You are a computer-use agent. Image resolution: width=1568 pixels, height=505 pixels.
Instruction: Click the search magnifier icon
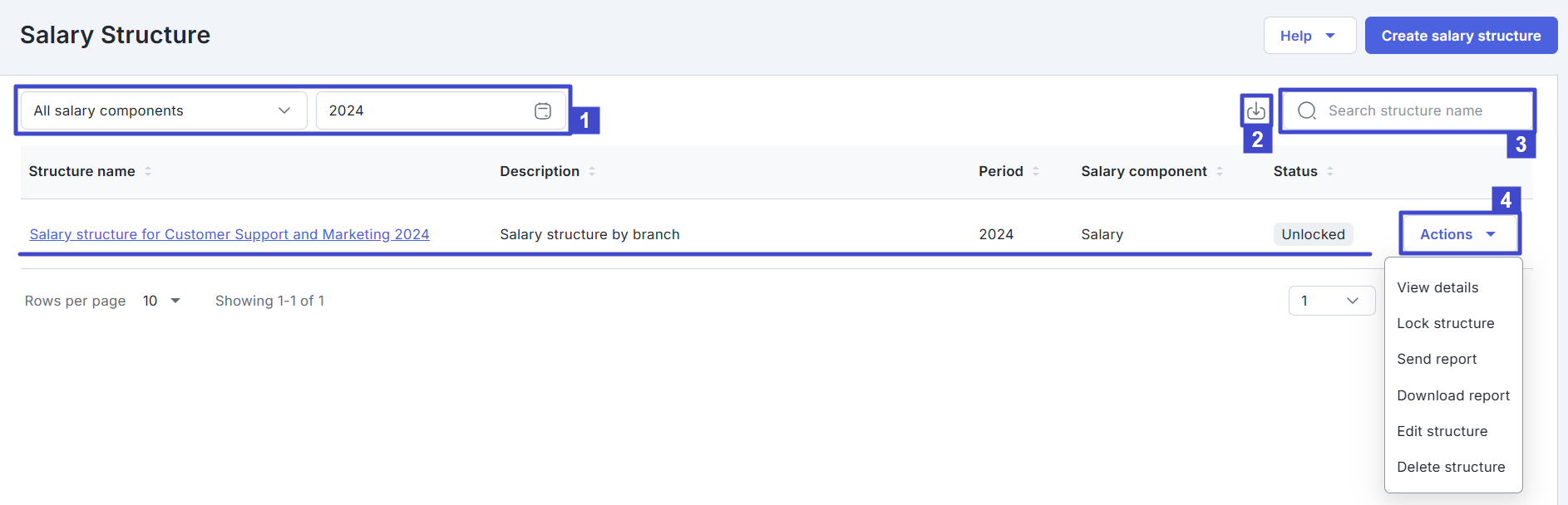coord(1307,110)
